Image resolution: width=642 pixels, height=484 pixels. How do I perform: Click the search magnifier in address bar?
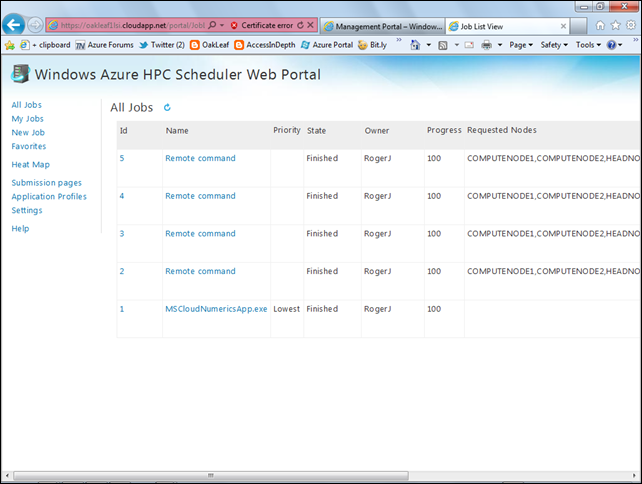[212, 25]
